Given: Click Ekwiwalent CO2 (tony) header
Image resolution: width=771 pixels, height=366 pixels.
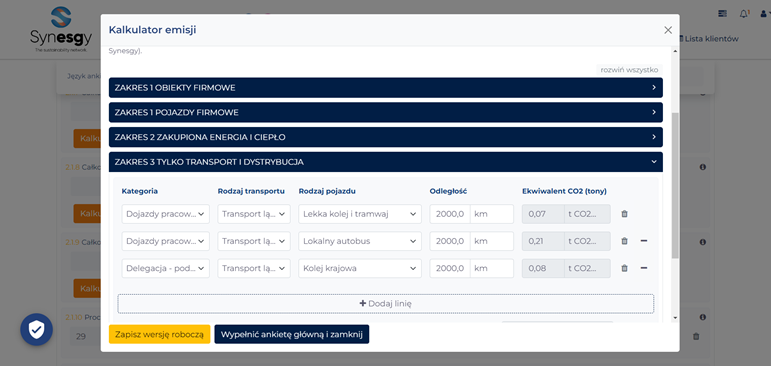Looking at the screenshot, I should pos(564,191).
